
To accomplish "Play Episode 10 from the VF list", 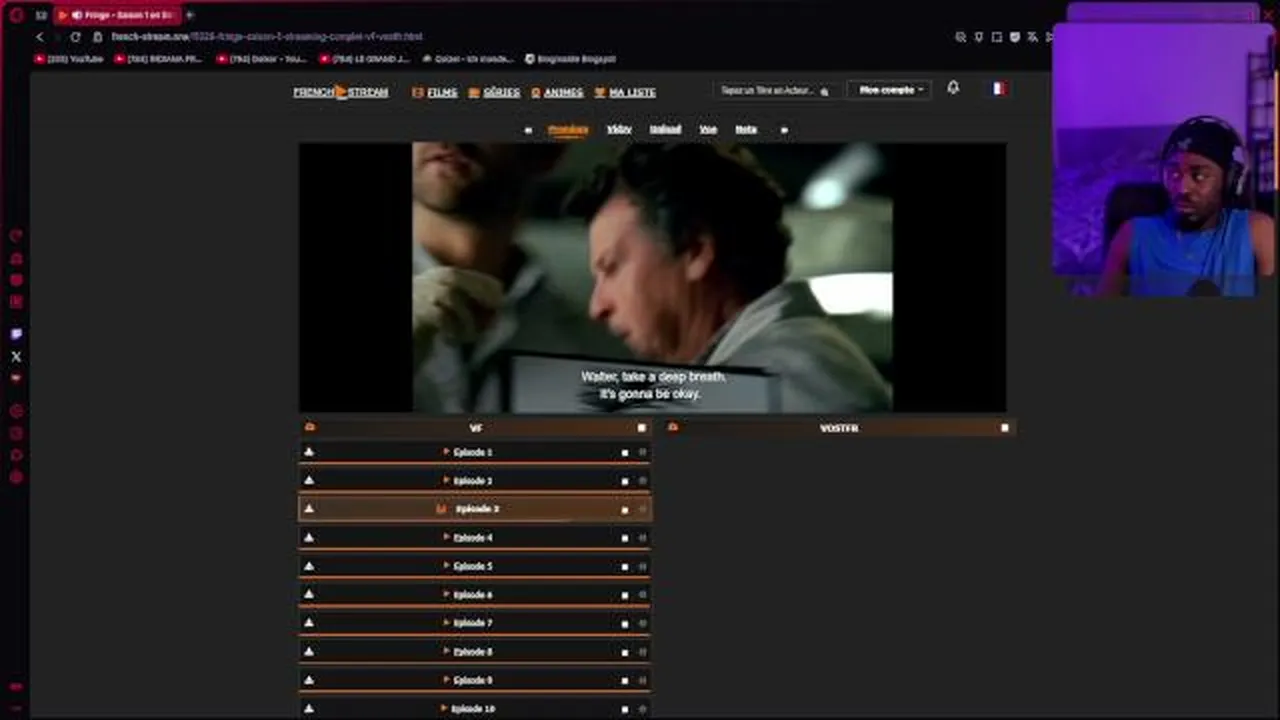I will 475,708.
